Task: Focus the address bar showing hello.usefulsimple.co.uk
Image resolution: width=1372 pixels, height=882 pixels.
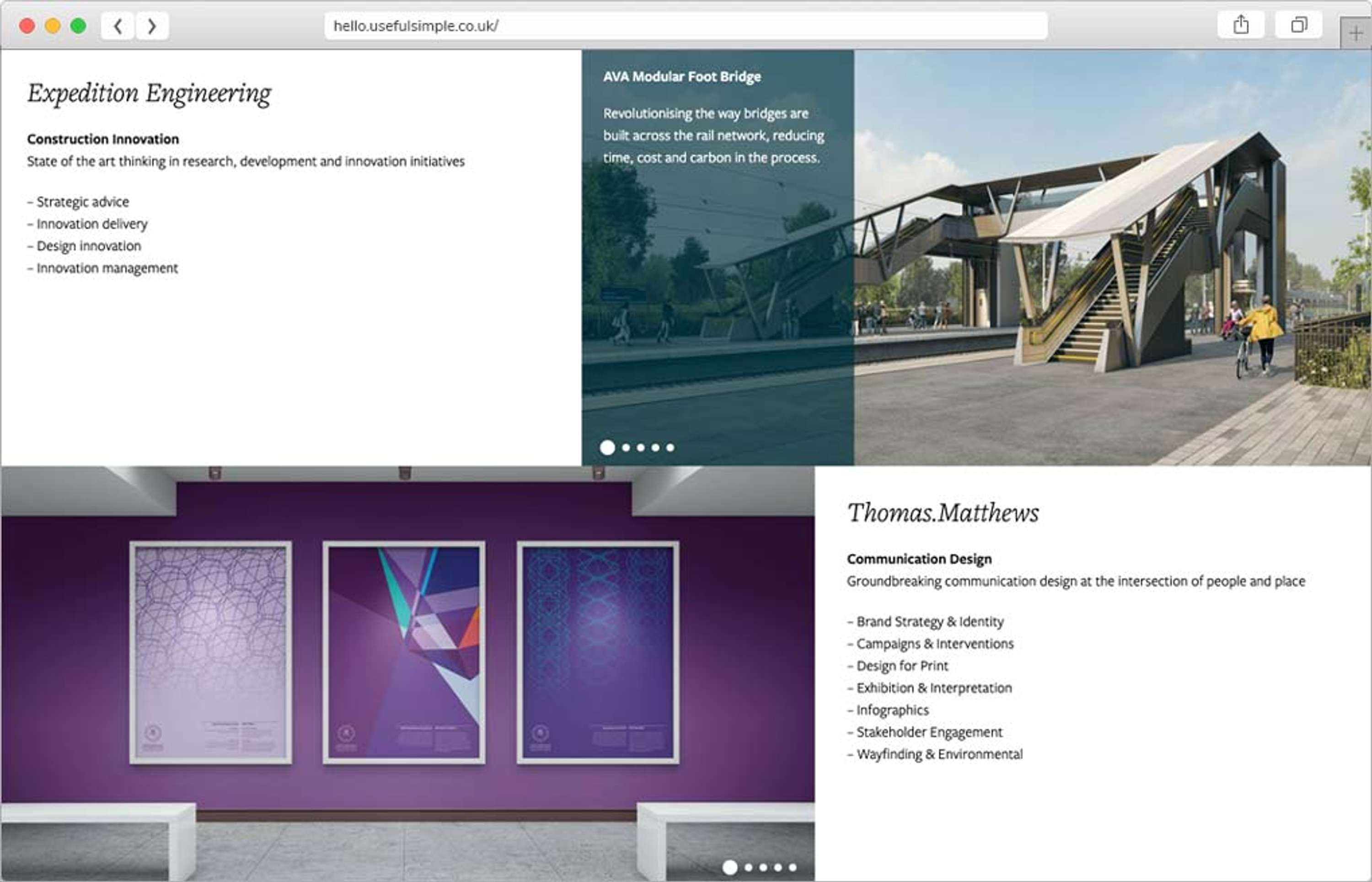Action: click(686, 26)
